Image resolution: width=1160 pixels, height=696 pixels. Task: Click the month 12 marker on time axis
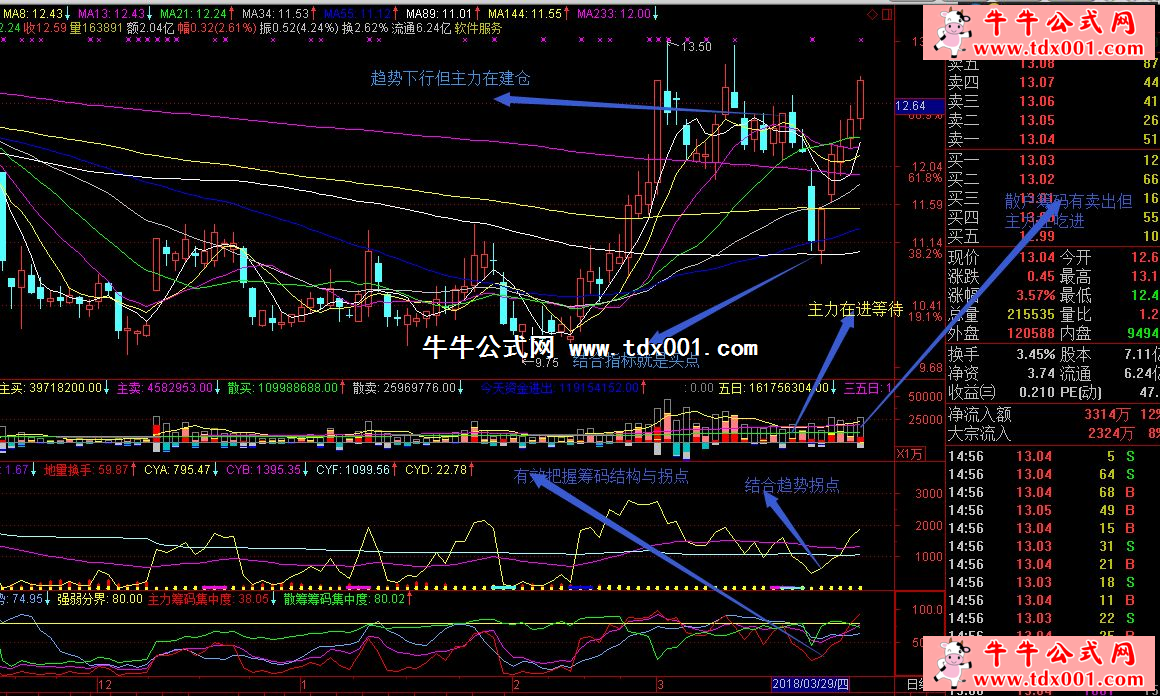pos(104,684)
